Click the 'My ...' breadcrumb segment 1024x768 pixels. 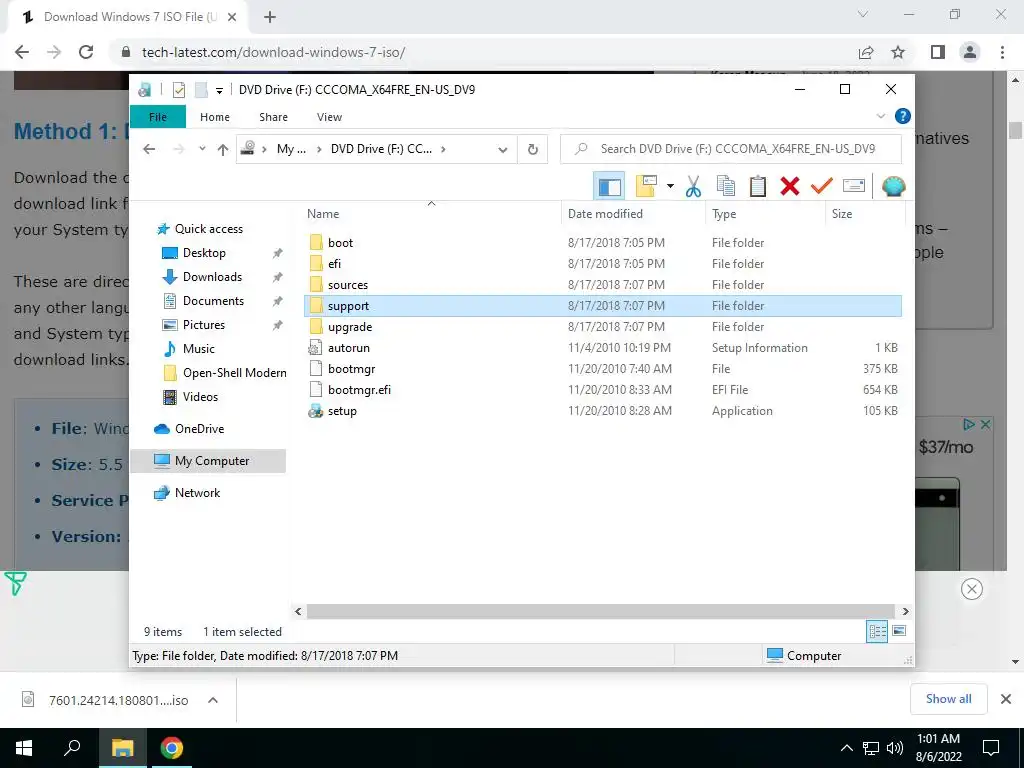[x=291, y=149]
